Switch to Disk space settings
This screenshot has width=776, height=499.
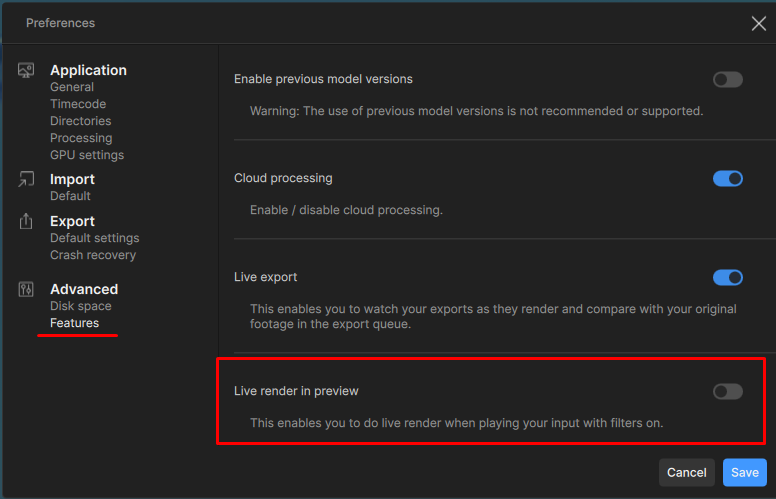81,307
